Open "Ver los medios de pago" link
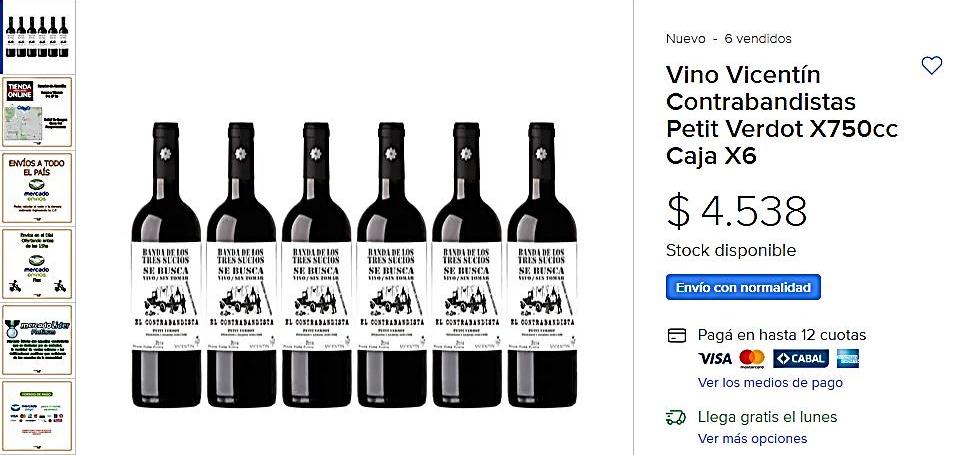This screenshot has height=455, width=963. tap(770, 383)
